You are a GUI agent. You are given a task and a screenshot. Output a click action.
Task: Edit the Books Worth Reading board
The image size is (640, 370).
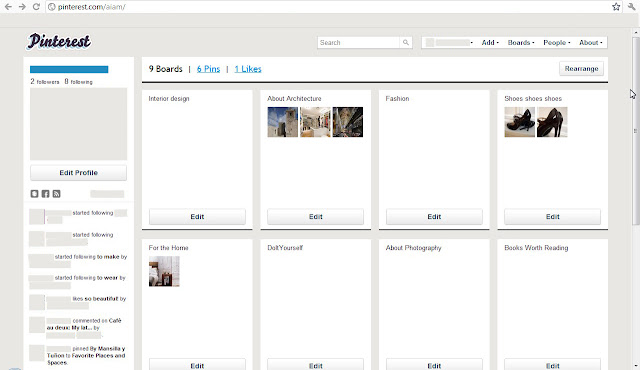click(x=553, y=365)
